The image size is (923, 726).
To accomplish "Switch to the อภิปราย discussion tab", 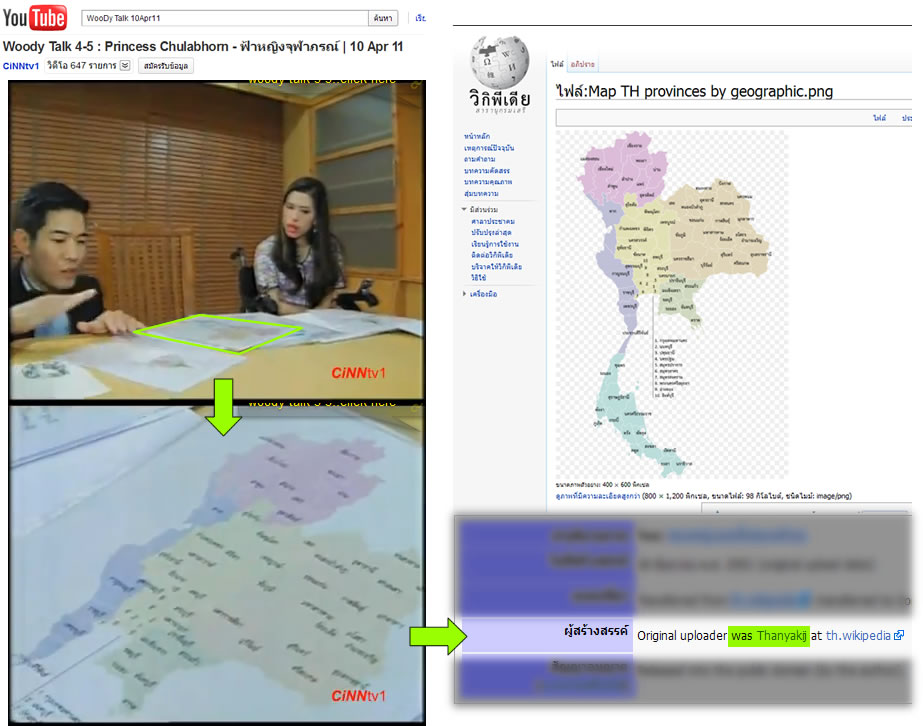I will tap(583, 64).
